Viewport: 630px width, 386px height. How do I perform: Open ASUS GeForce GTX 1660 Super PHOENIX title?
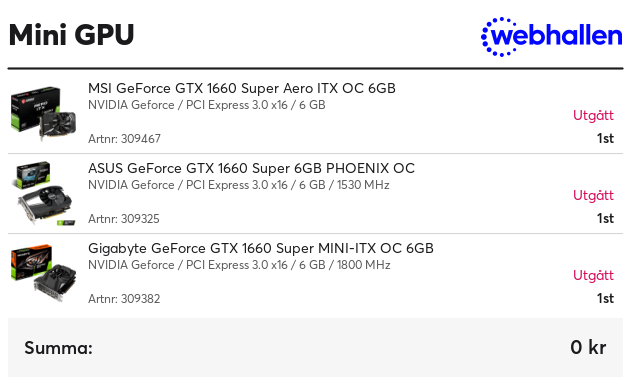click(x=251, y=168)
